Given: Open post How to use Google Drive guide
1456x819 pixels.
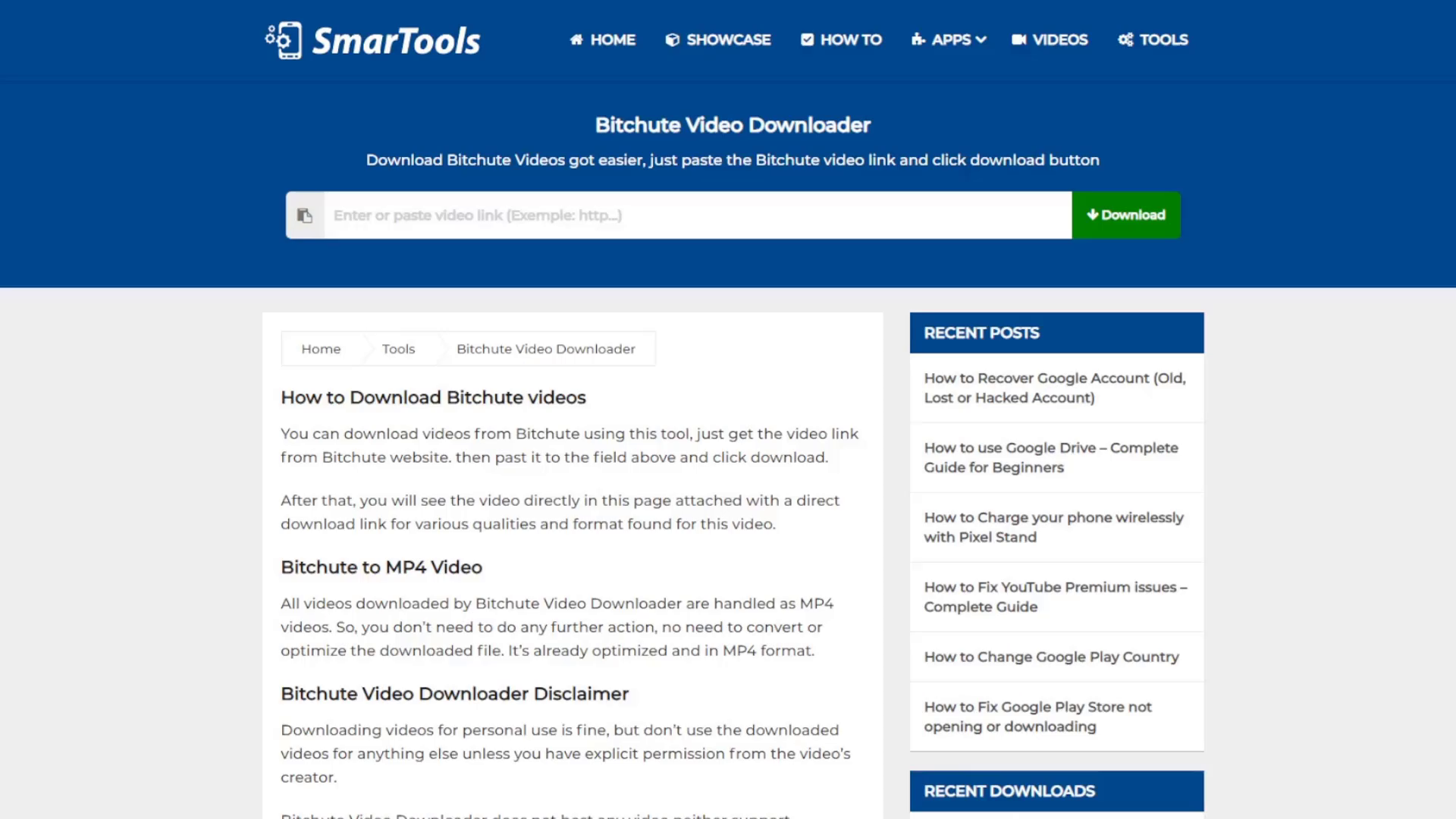Looking at the screenshot, I should tap(1051, 457).
